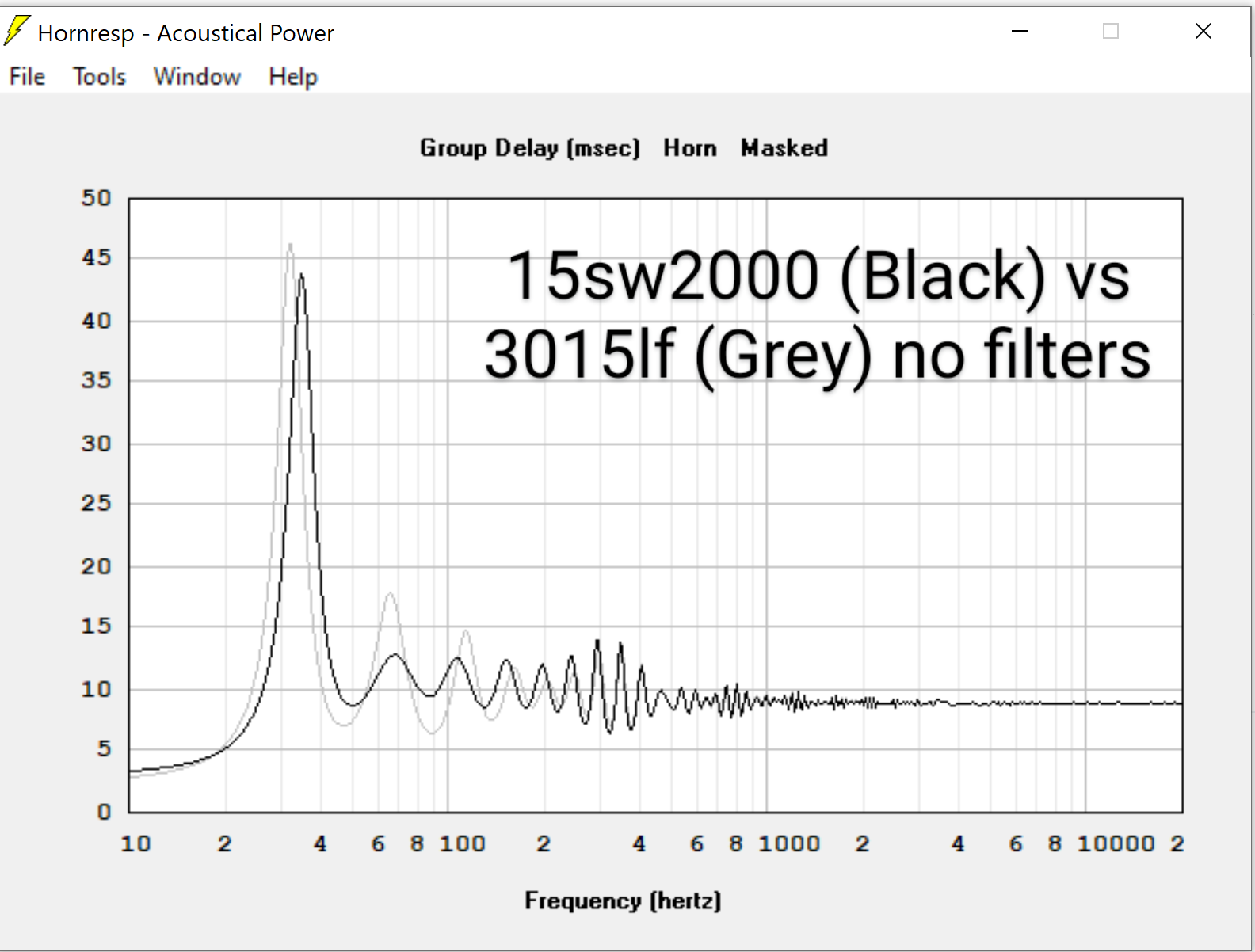Click the Horn label above the chart

pos(689,148)
